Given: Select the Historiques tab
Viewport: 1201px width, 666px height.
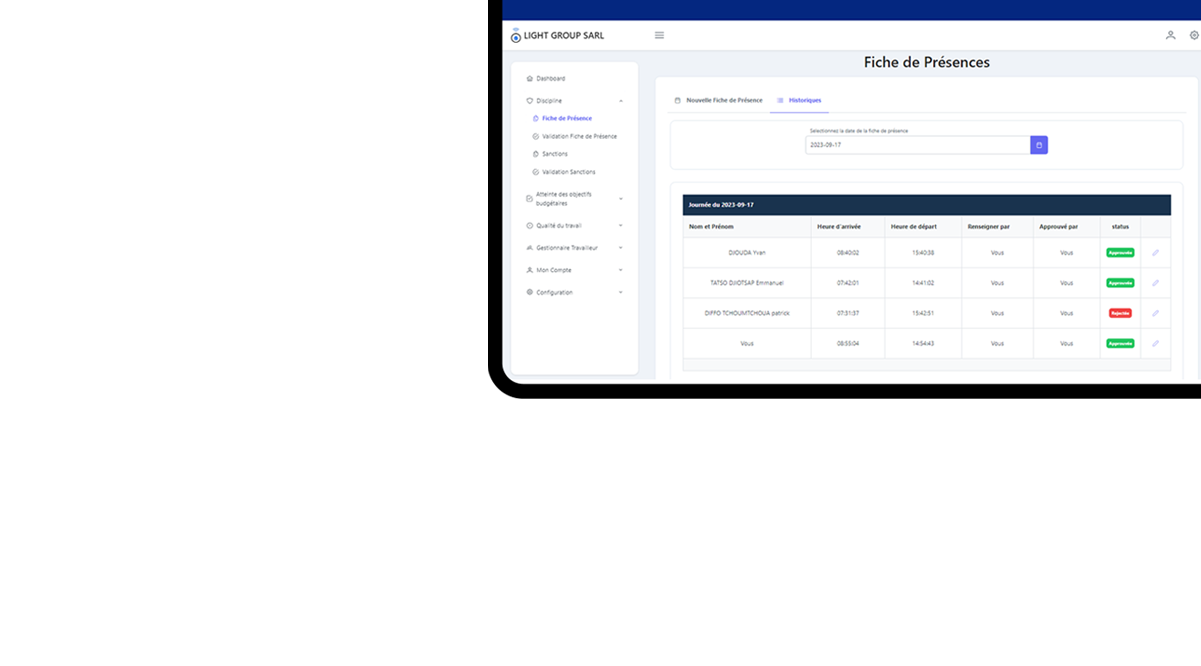Looking at the screenshot, I should 799,101.
